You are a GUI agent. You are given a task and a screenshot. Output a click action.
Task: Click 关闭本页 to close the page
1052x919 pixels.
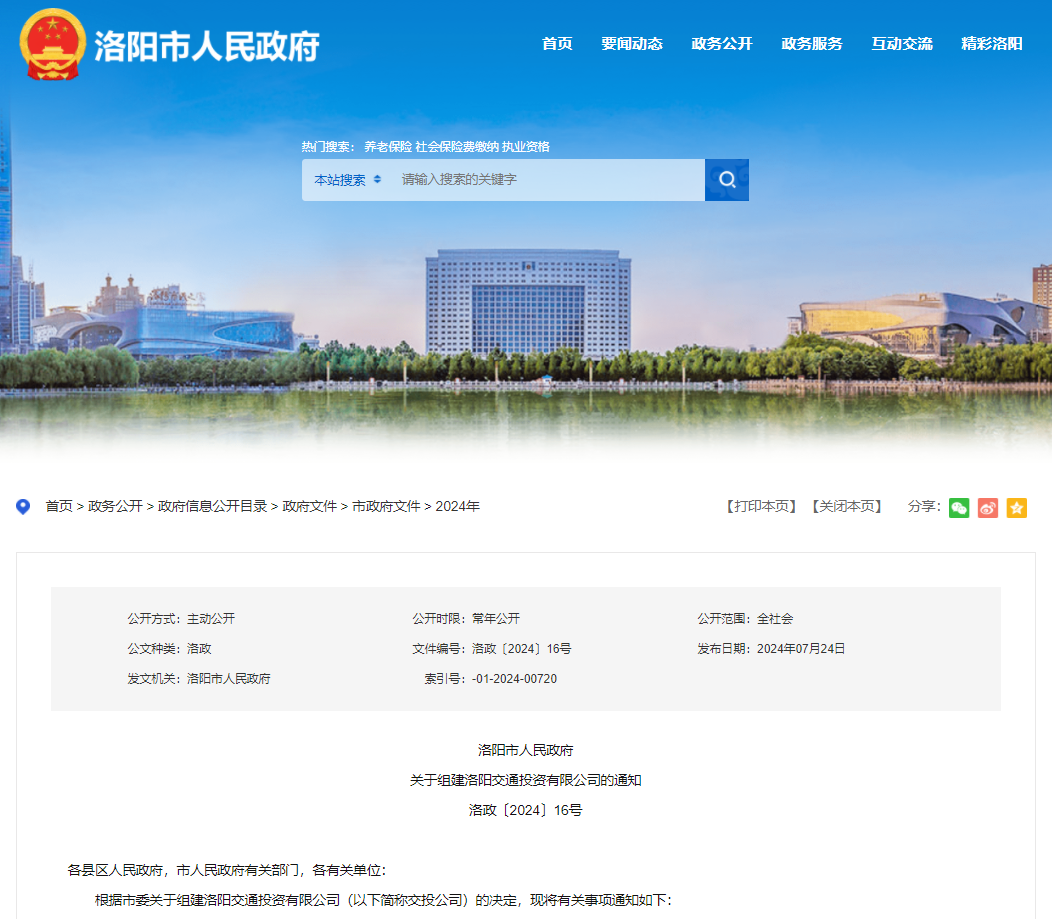click(846, 507)
